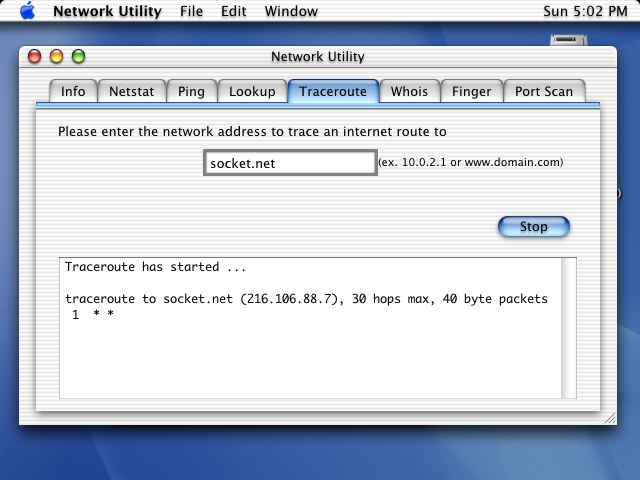Screen dimensions: 640x480
Task: Click "Traceroute has started ..." output line
Action: (156, 267)
